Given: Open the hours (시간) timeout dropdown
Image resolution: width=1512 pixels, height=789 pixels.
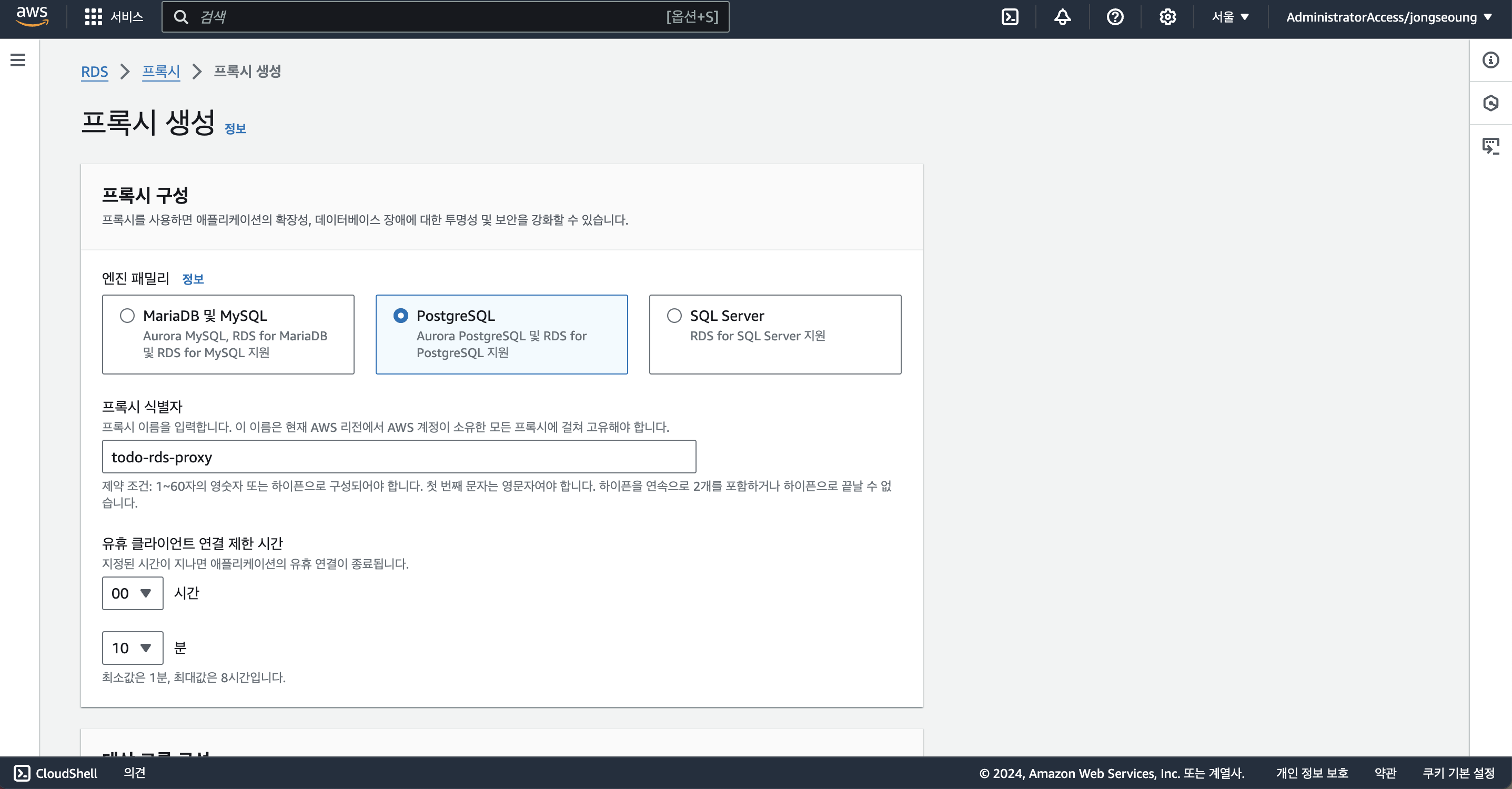Looking at the screenshot, I should coord(133,593).
